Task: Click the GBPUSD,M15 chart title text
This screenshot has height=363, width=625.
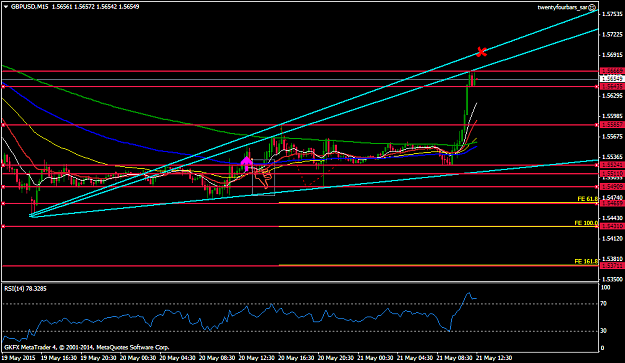Action: coord(29,7)
